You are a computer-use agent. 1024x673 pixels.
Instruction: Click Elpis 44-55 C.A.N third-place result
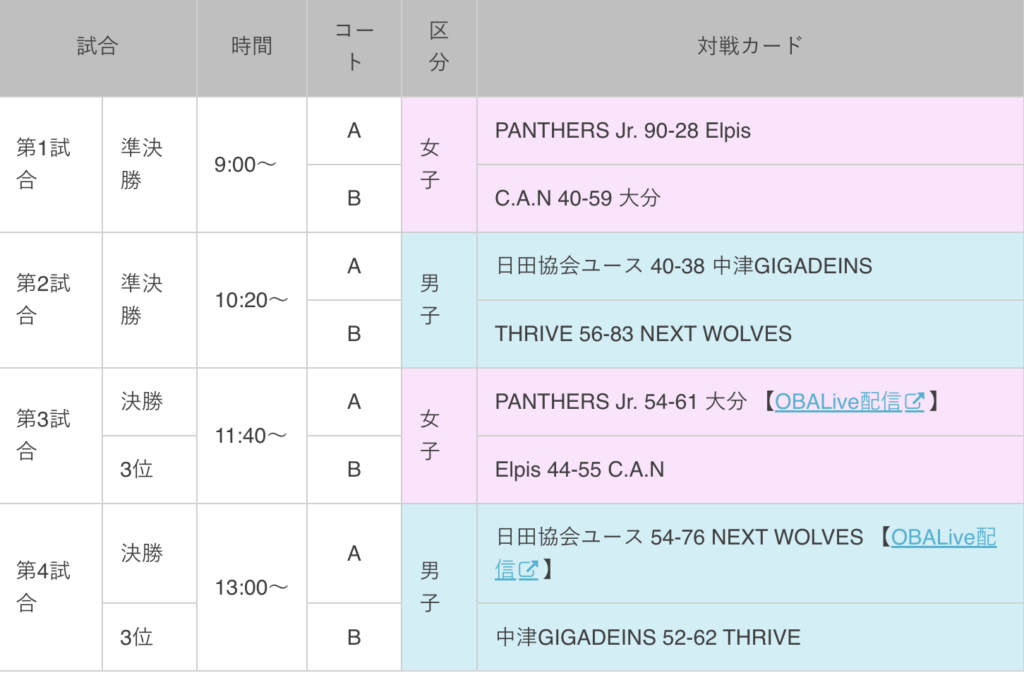click(579, 469)
